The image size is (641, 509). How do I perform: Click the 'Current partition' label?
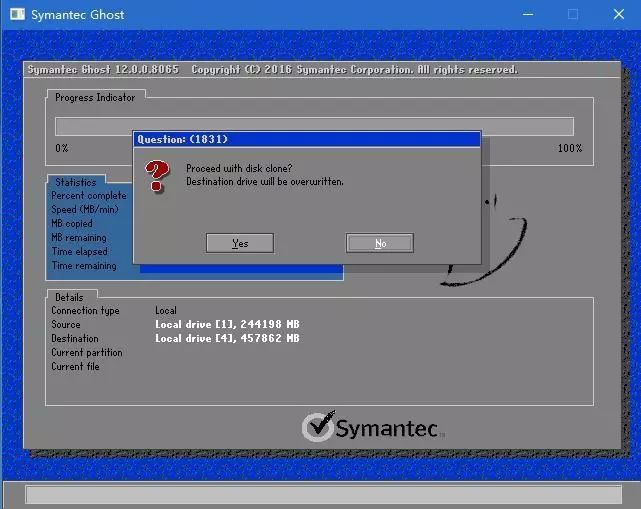click(87, 352)
